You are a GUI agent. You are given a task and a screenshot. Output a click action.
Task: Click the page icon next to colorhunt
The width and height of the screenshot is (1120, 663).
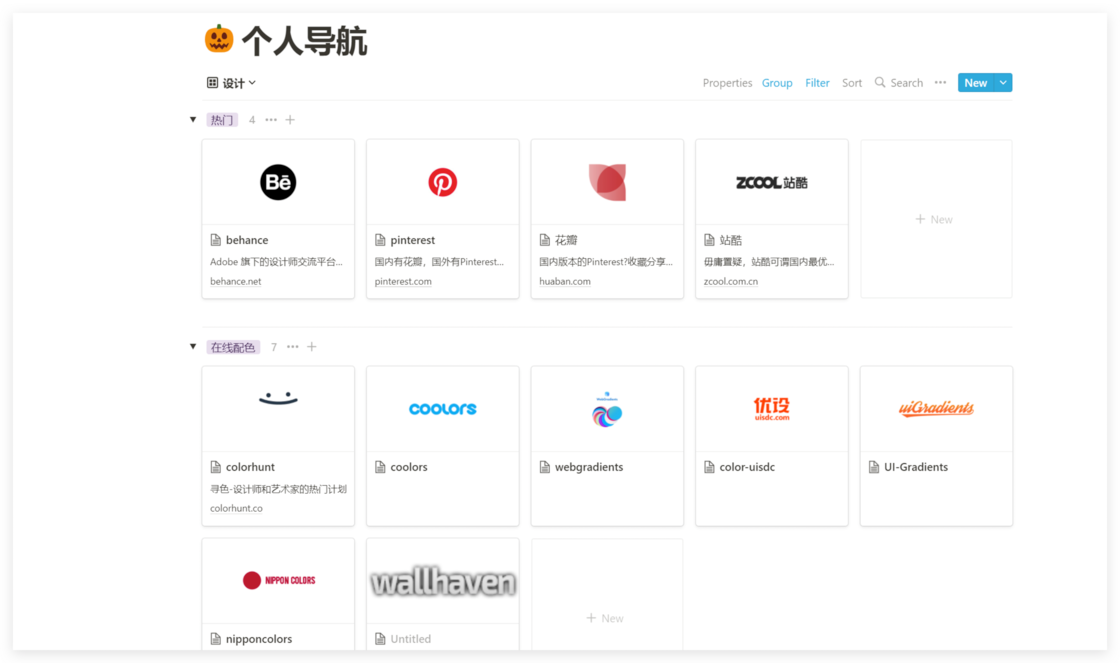click(x=216, y=467)
